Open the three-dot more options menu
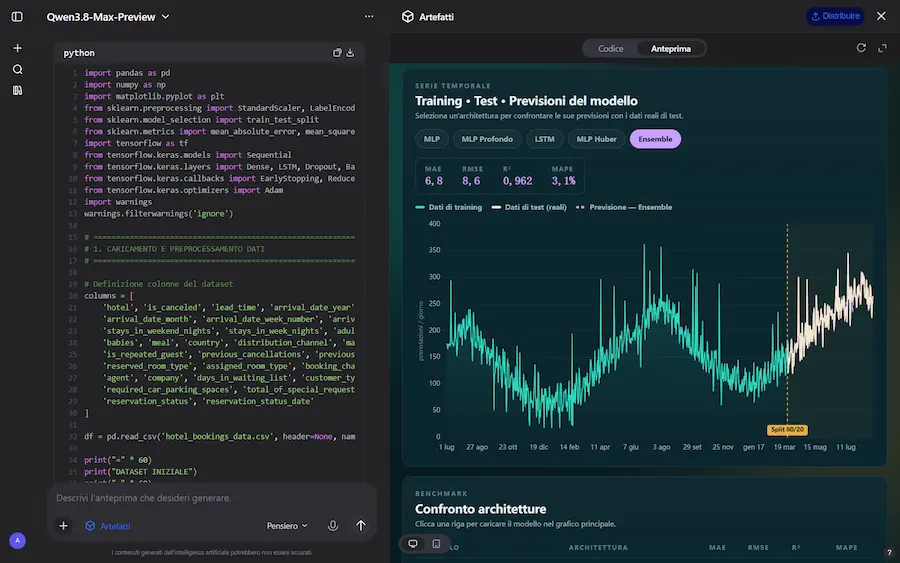Screen dimensions: 900x563 [x=369, y=17]
